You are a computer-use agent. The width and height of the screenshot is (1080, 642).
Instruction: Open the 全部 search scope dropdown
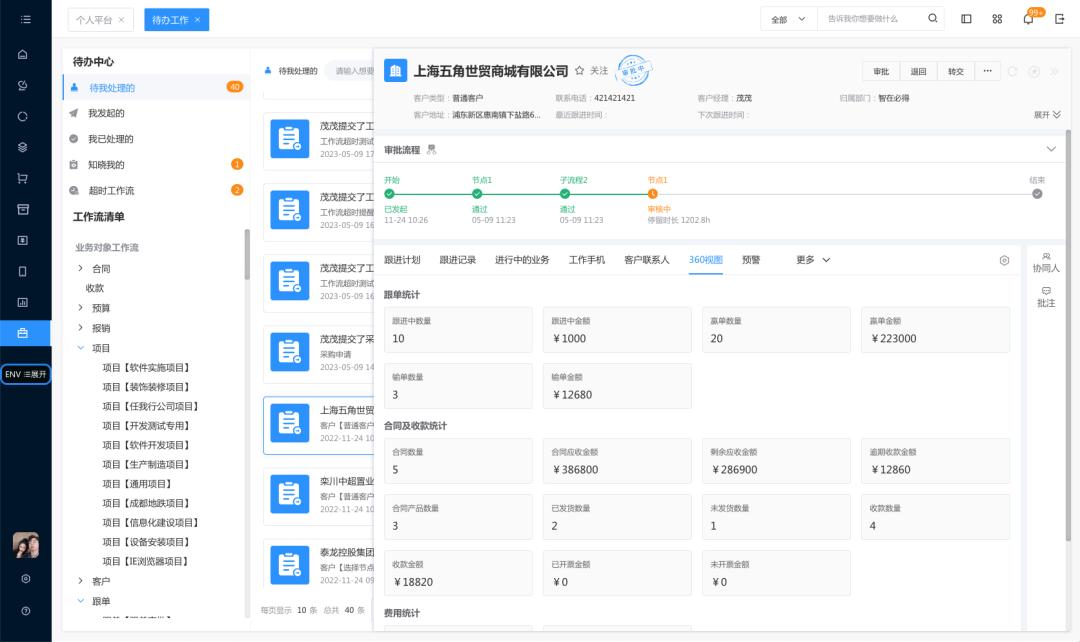(786, 18)
